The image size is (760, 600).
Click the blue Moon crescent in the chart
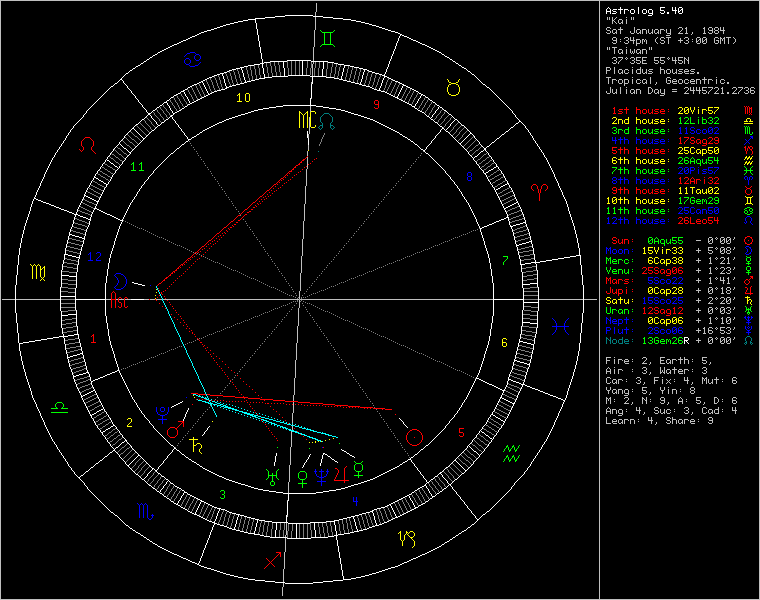pyautogui.click(x=120, y=281)
